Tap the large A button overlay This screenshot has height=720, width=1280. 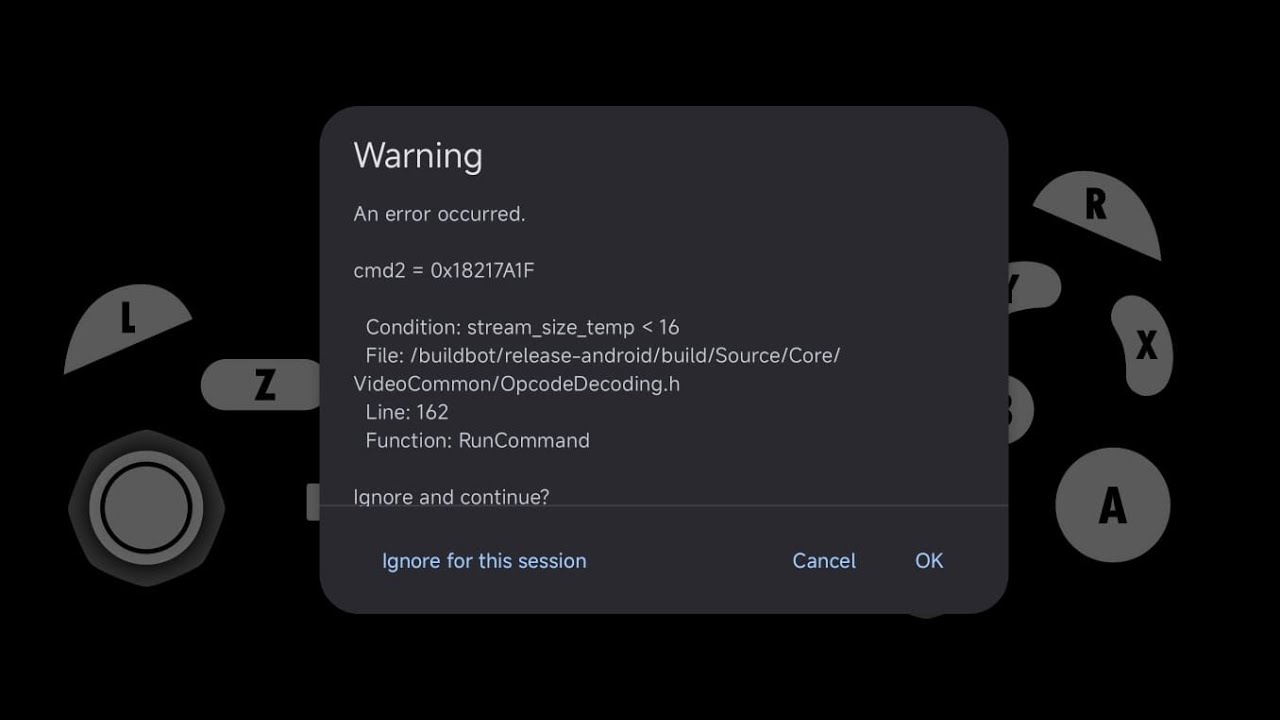[1113, 505]
